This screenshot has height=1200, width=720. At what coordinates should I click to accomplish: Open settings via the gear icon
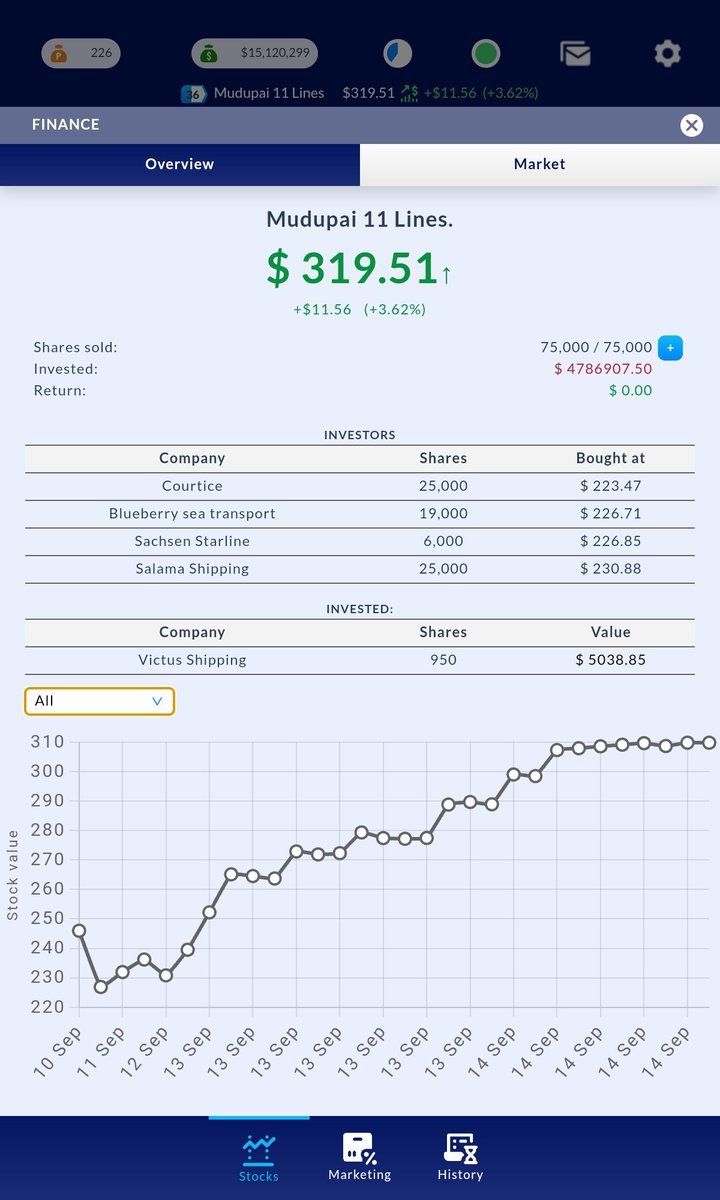667,53
